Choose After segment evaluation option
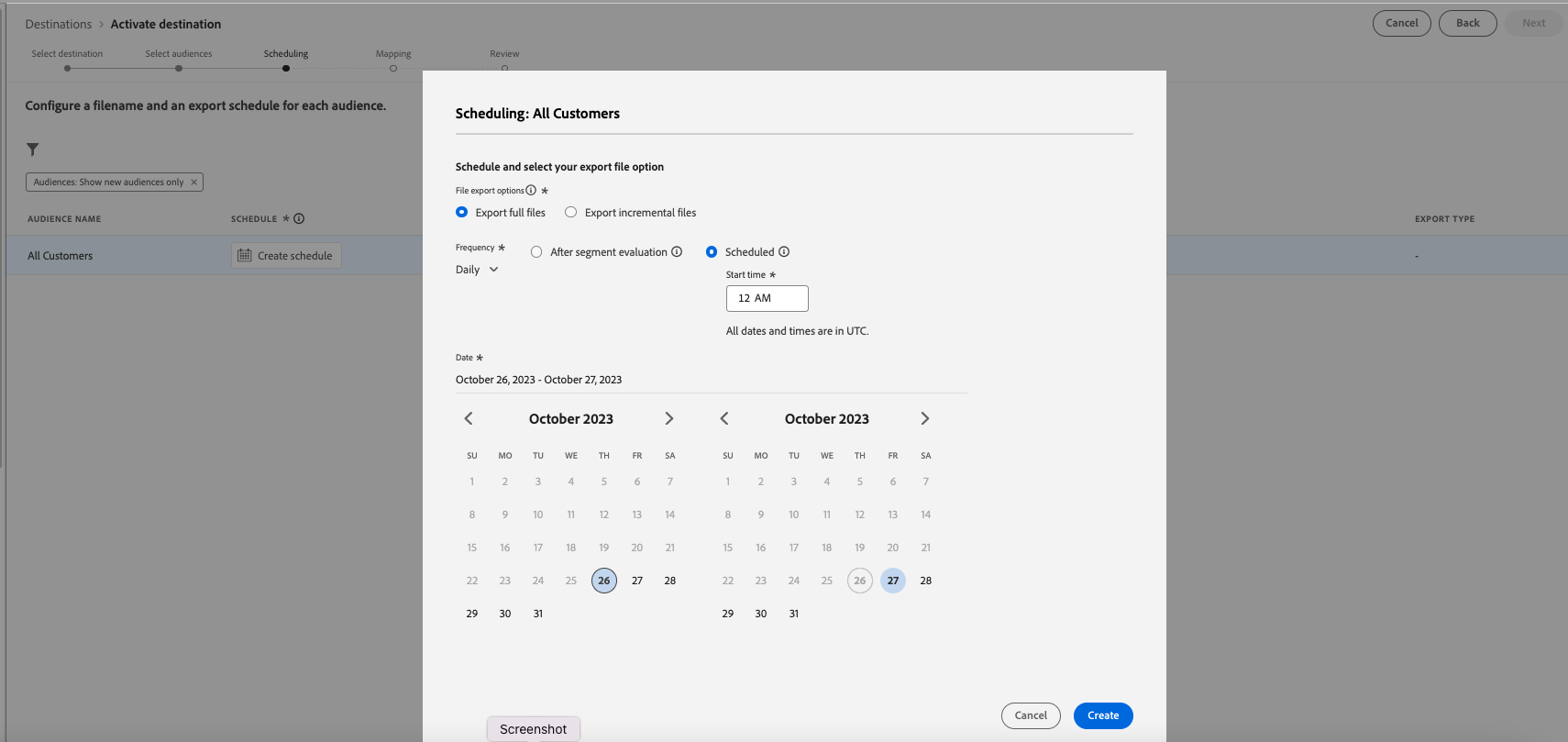The width and height of the screenshot is (1568, 742). 536,252
